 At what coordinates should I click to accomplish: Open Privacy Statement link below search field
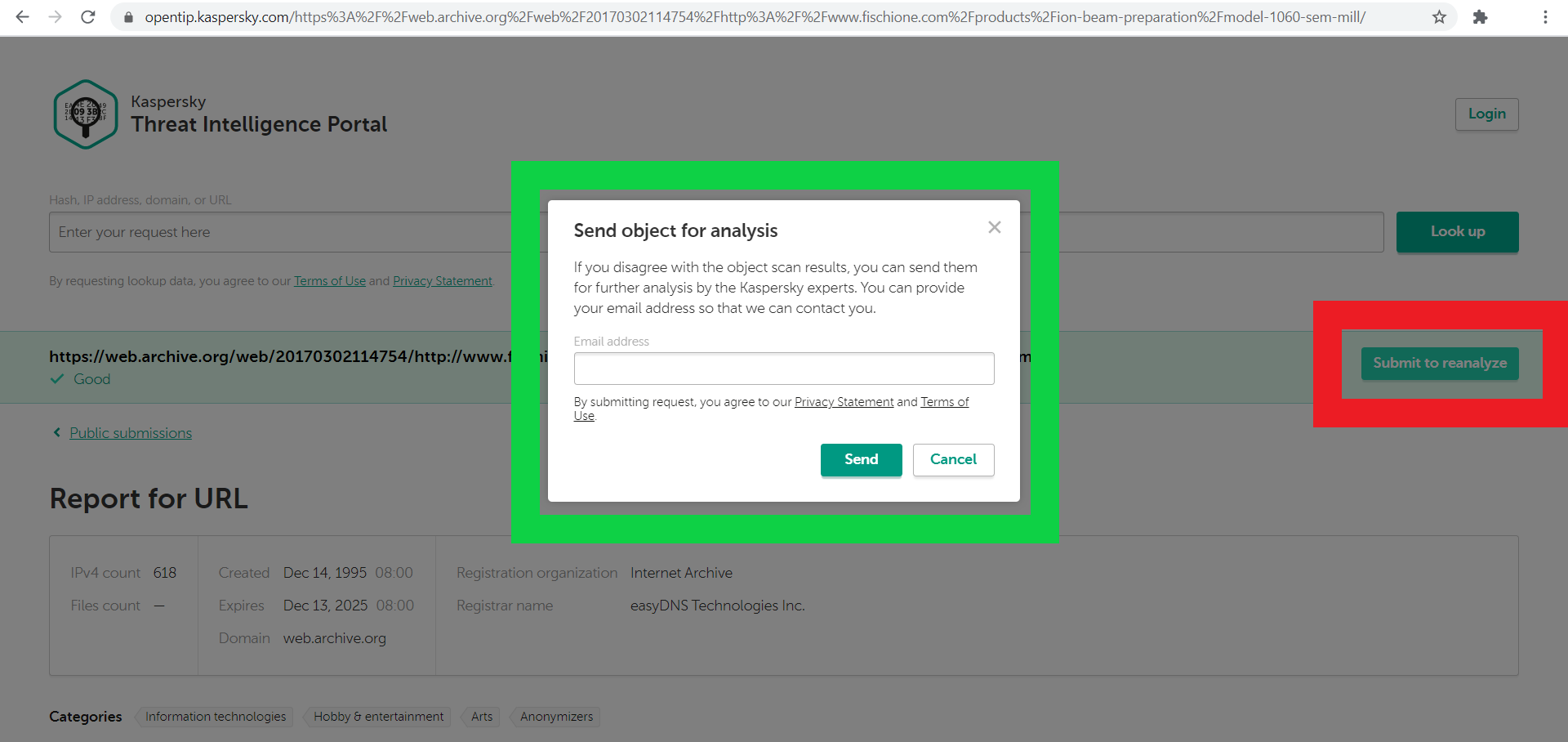pos(443,281)
